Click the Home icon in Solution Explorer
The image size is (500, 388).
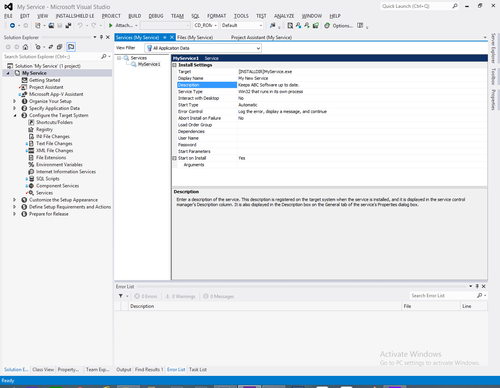pyautogui.click(x=25, y=47)
